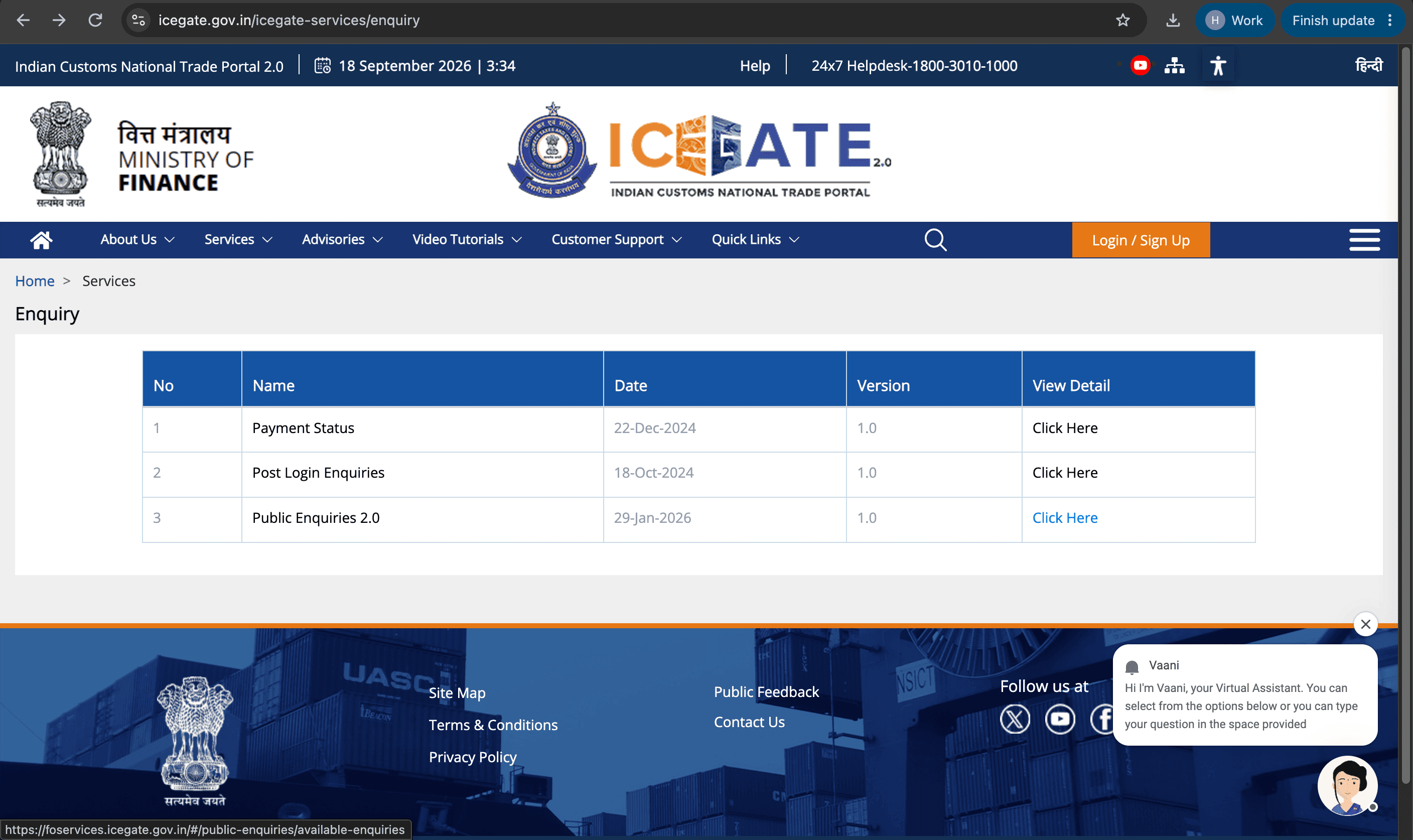Click Here for Payment Status row
The height and width of the screenshot is (840, 1413).
(1065, 428)
